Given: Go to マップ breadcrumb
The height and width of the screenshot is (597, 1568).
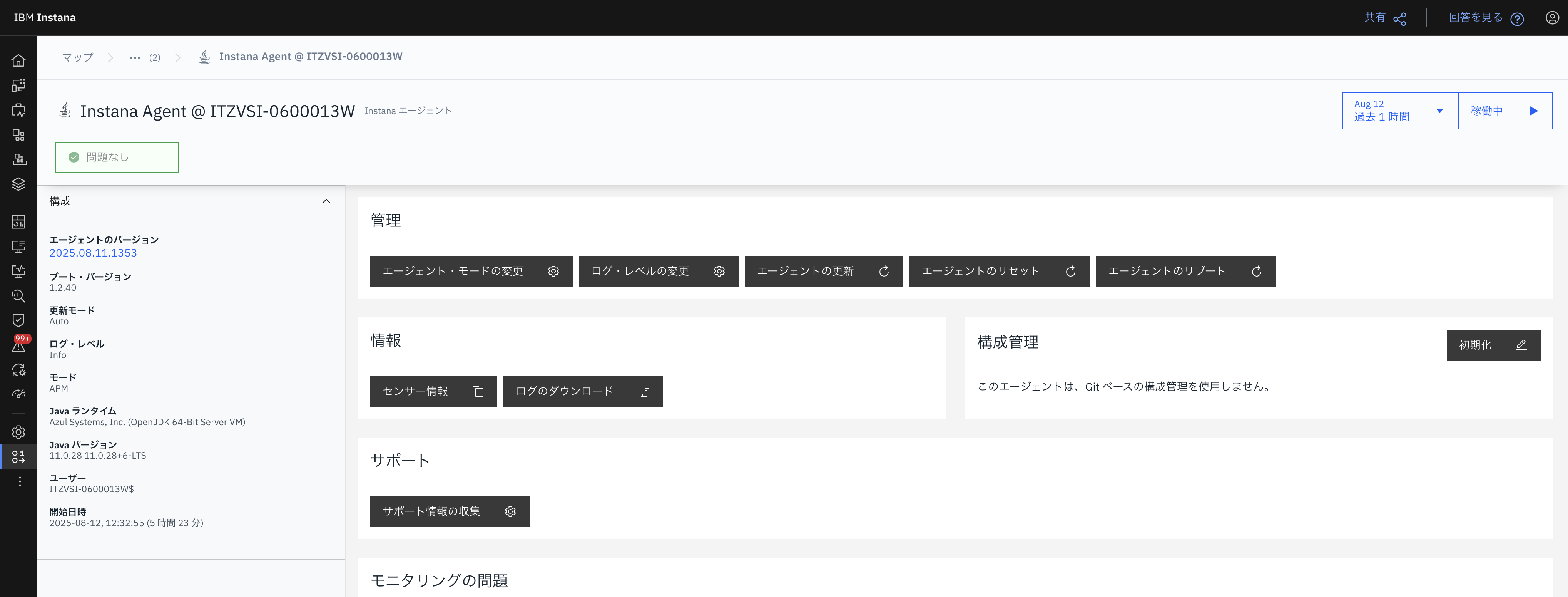Looking at the screenshot, I should [x=78, y=57].
